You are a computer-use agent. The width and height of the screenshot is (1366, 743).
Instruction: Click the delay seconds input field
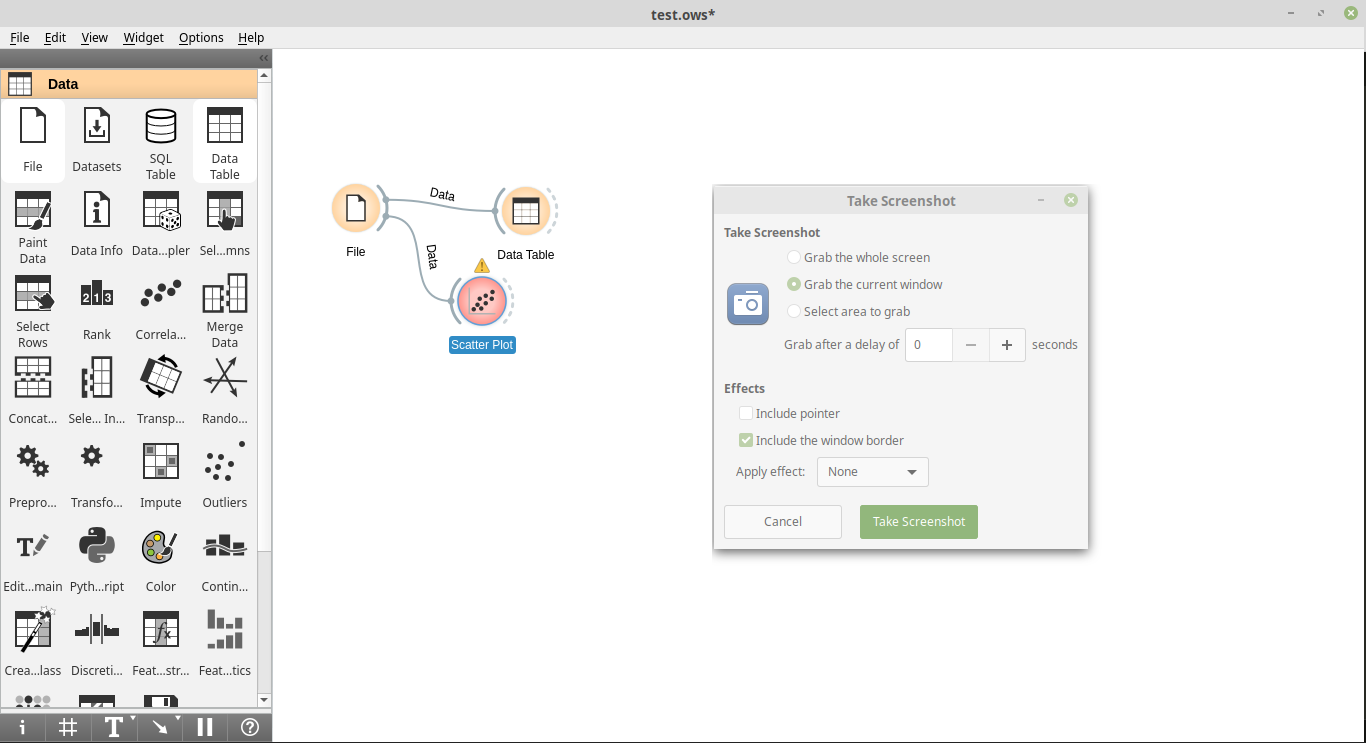pos(928,344)
